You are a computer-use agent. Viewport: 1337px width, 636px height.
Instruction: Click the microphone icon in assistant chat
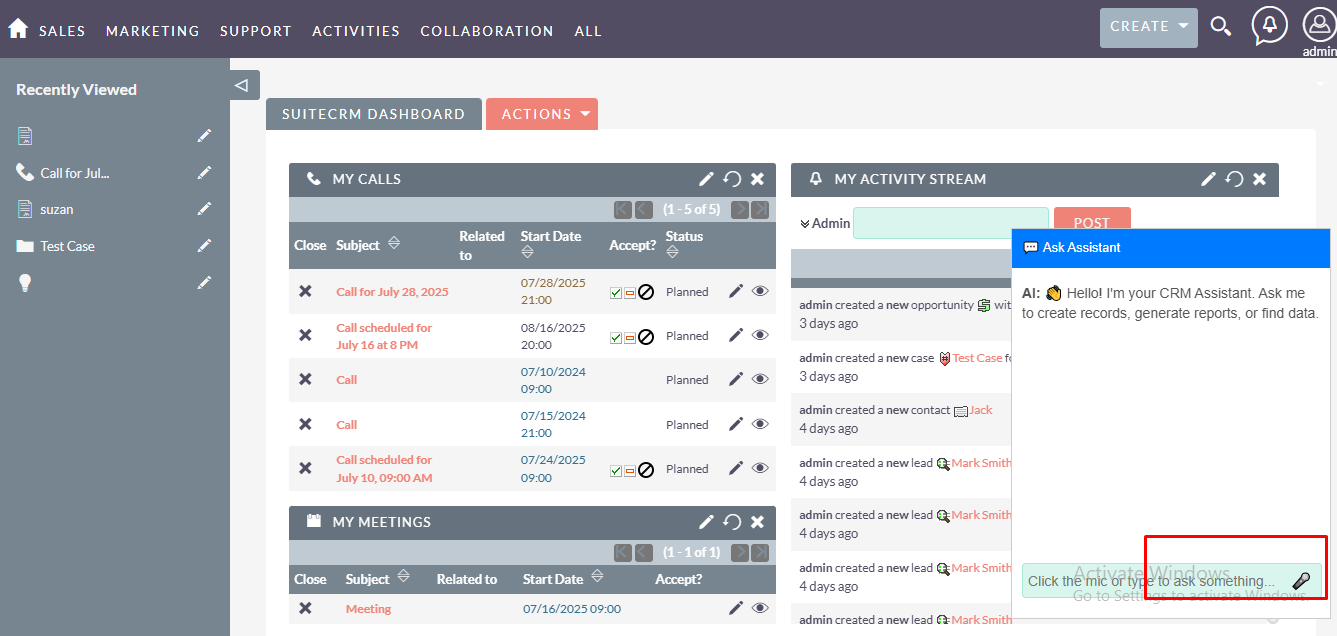point(1301,581)
